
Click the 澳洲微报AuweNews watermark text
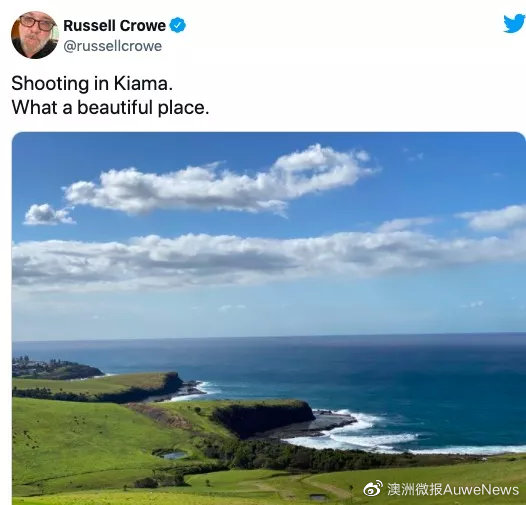(453, 490)
